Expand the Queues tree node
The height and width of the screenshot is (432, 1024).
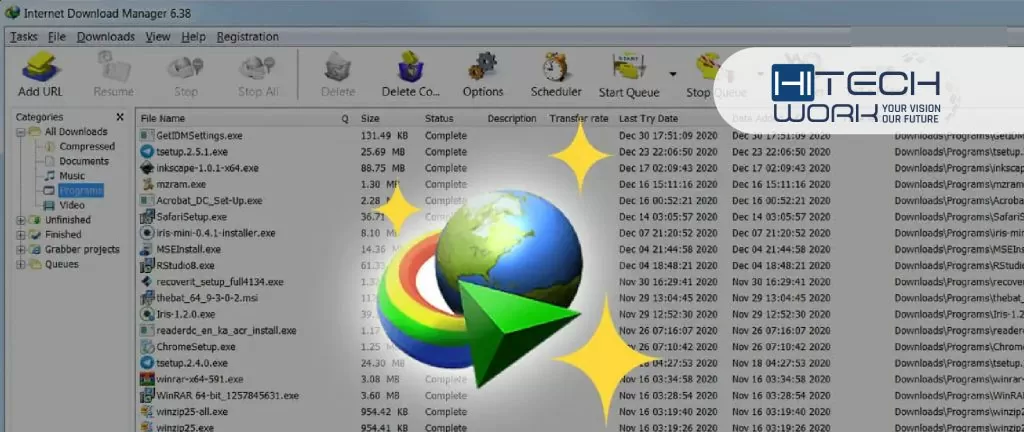point(21,264)
